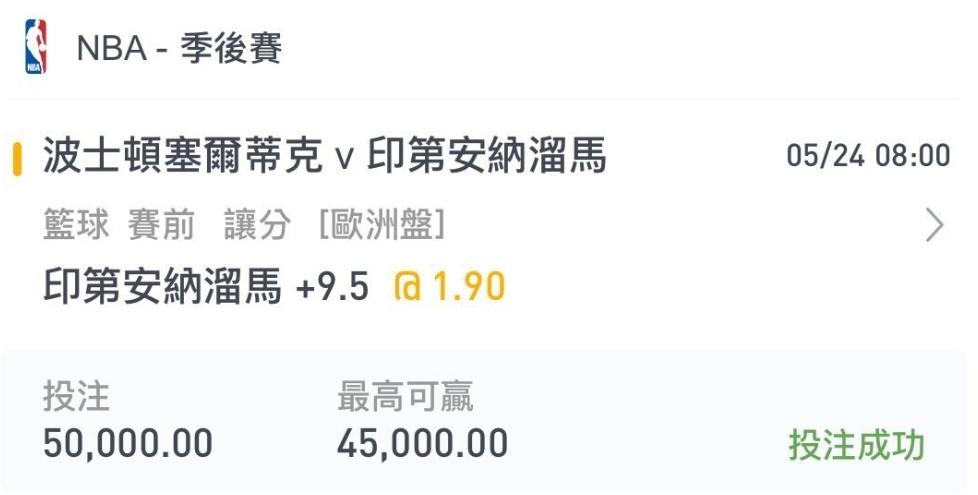Click the 05/24 08:00 match time

pos(868,155)
